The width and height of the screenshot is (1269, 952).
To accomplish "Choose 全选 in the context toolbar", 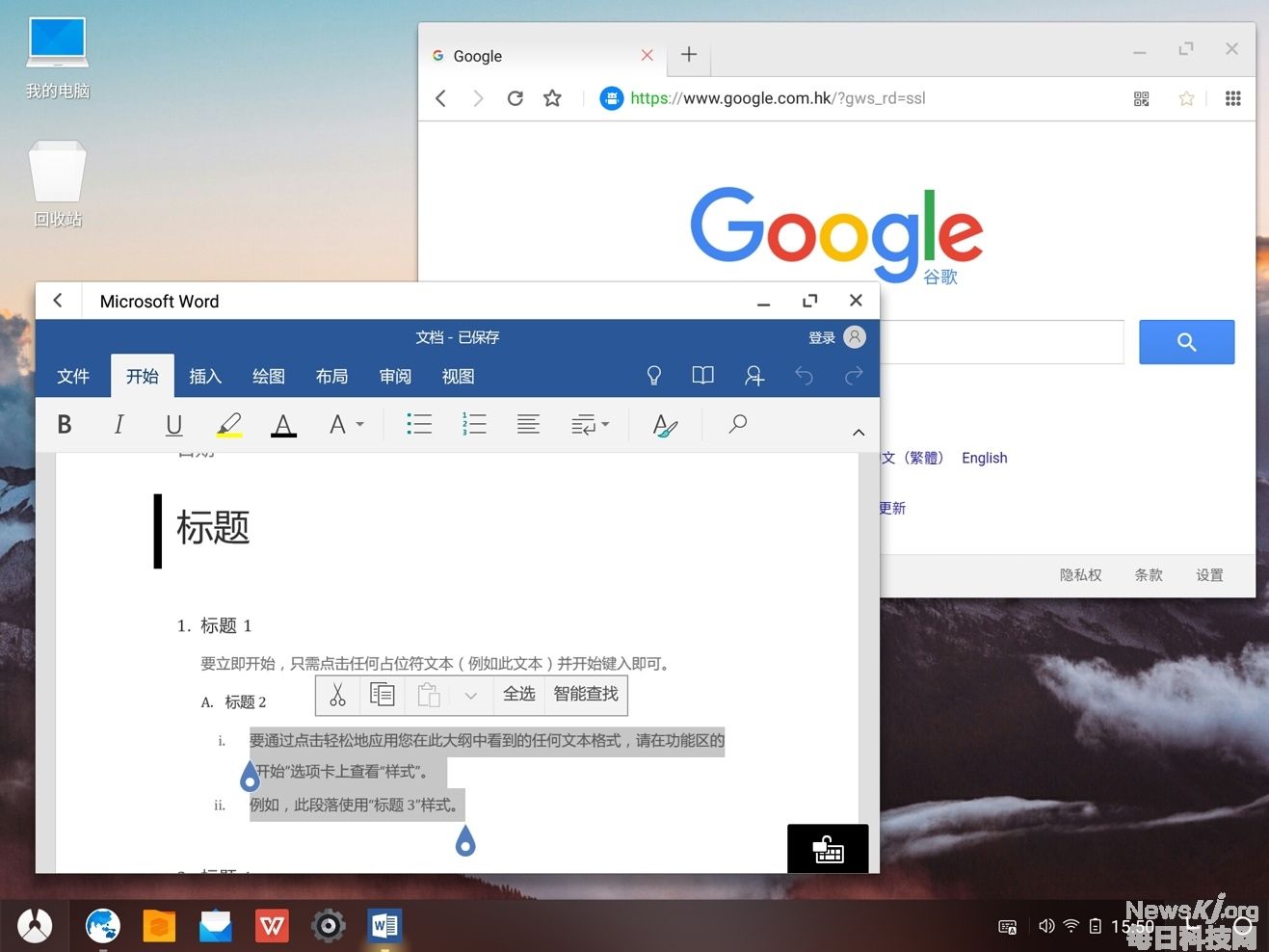I will tap(519, 694).
